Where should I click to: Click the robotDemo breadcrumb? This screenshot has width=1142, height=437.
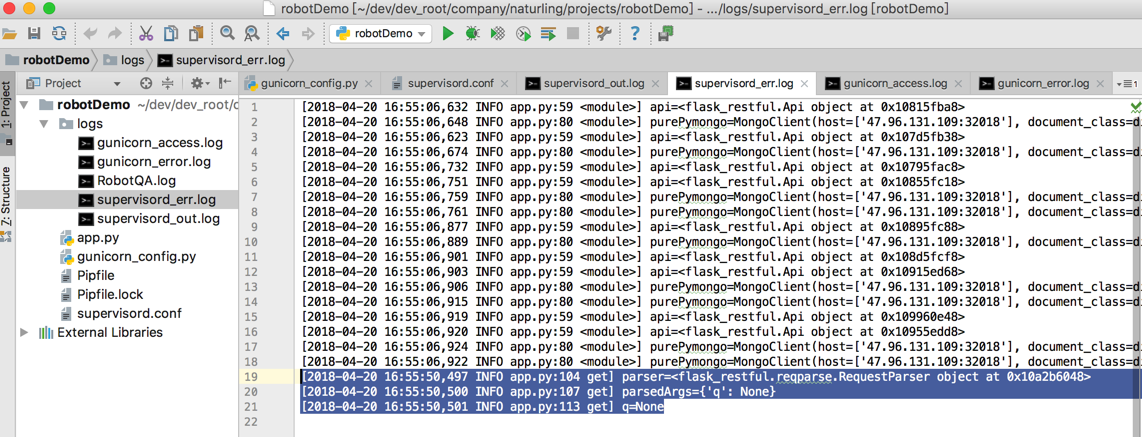[x=48, y=60]
